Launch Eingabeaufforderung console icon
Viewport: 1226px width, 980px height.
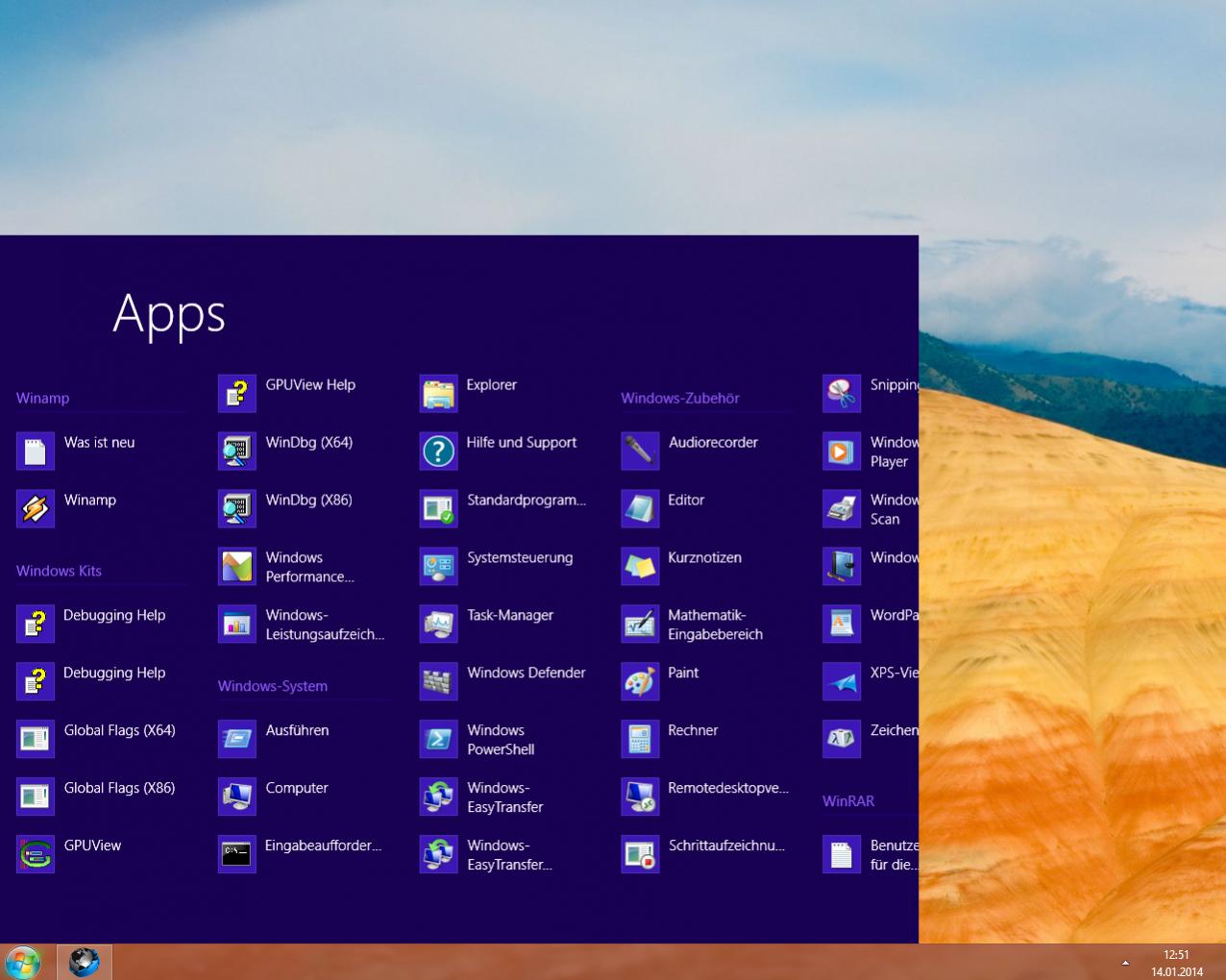(237, 854)
